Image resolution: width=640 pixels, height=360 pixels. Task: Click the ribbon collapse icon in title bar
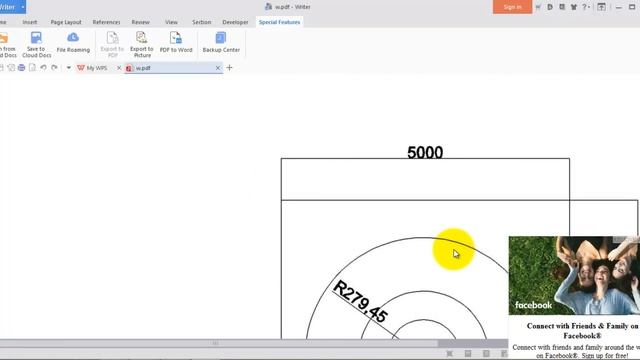pos(601,7)
